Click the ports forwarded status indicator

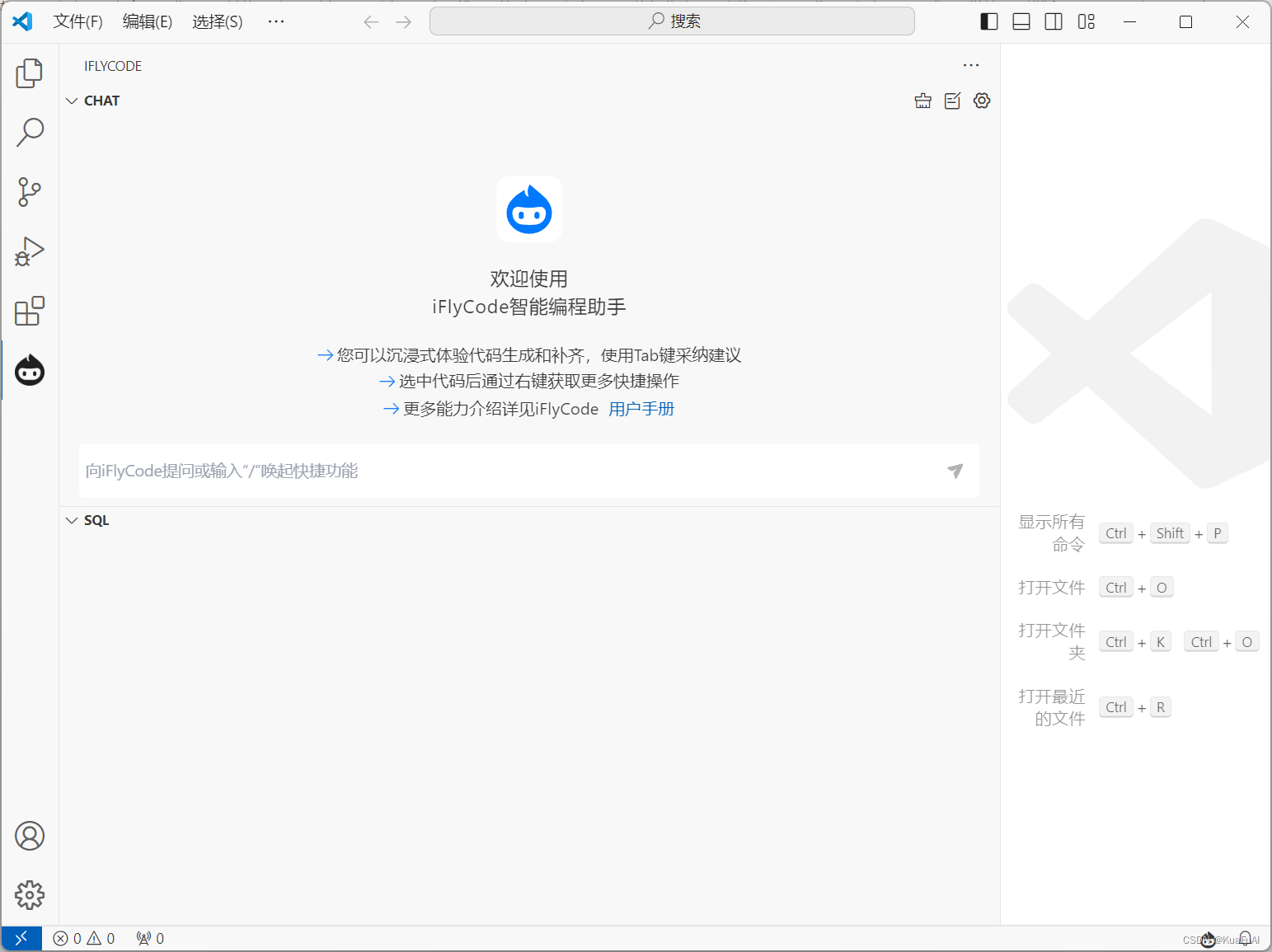pyautogui.click(x=150, y=938)
